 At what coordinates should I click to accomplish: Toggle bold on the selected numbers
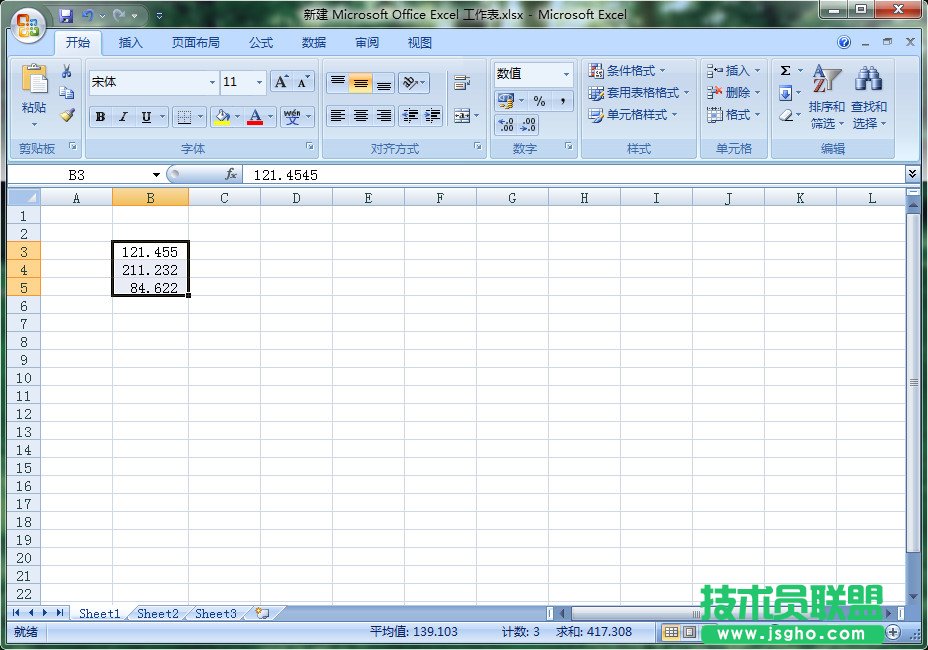99,117
